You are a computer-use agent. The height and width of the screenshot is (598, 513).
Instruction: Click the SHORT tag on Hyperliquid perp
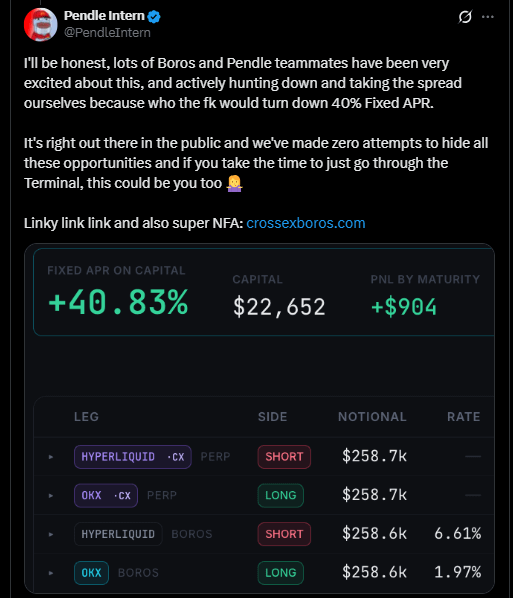coord(284,457)
